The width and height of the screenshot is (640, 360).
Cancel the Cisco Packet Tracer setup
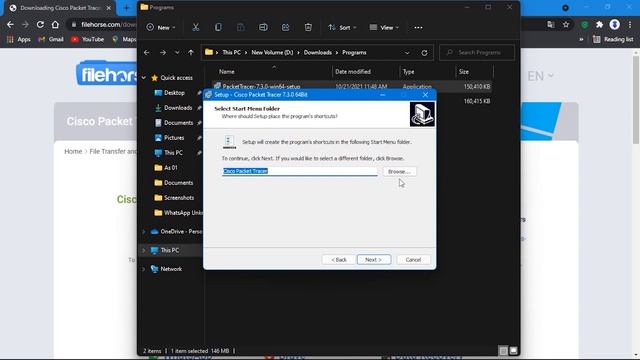pos(413,260)
